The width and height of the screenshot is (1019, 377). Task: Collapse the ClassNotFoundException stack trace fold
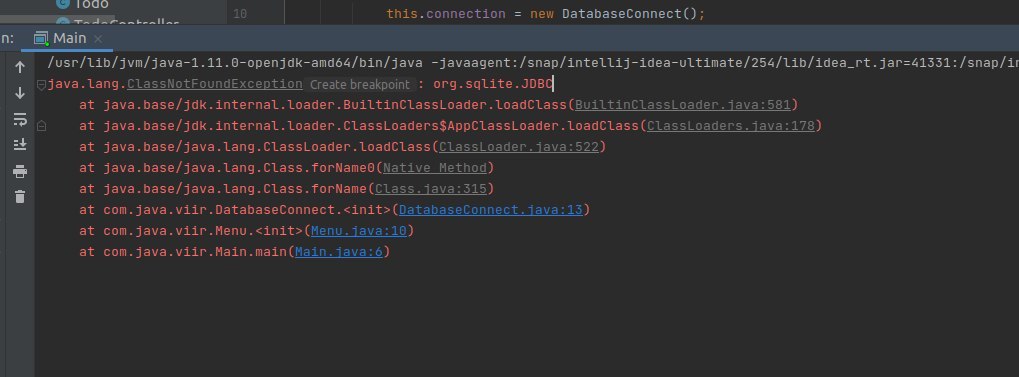[x=42, y=84]
